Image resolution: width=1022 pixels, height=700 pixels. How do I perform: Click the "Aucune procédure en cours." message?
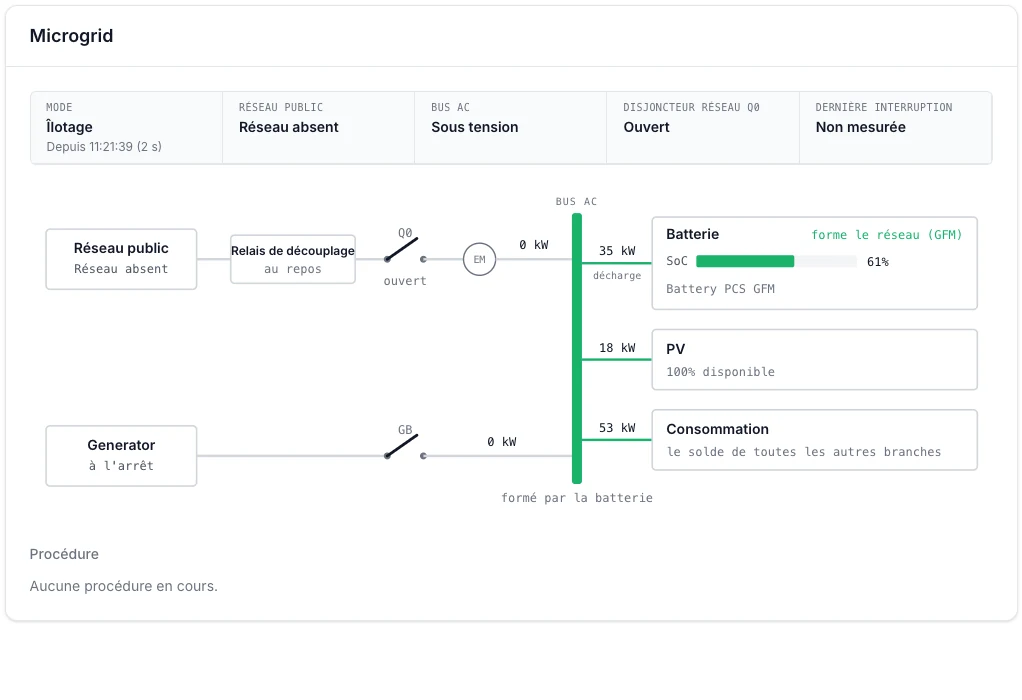coord(124,586)
